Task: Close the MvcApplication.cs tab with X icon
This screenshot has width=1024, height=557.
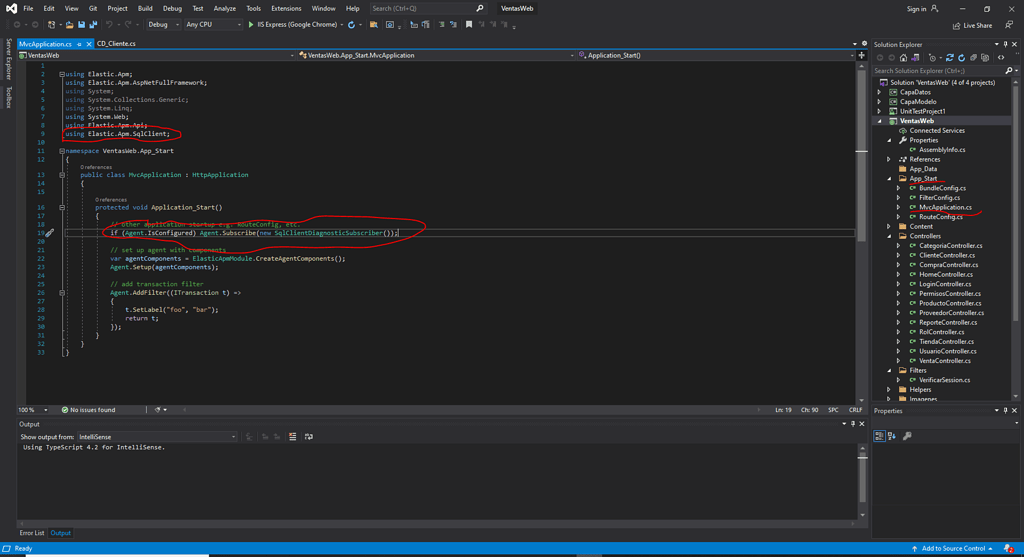Action: pyautogui.click(x=89, y=44)
